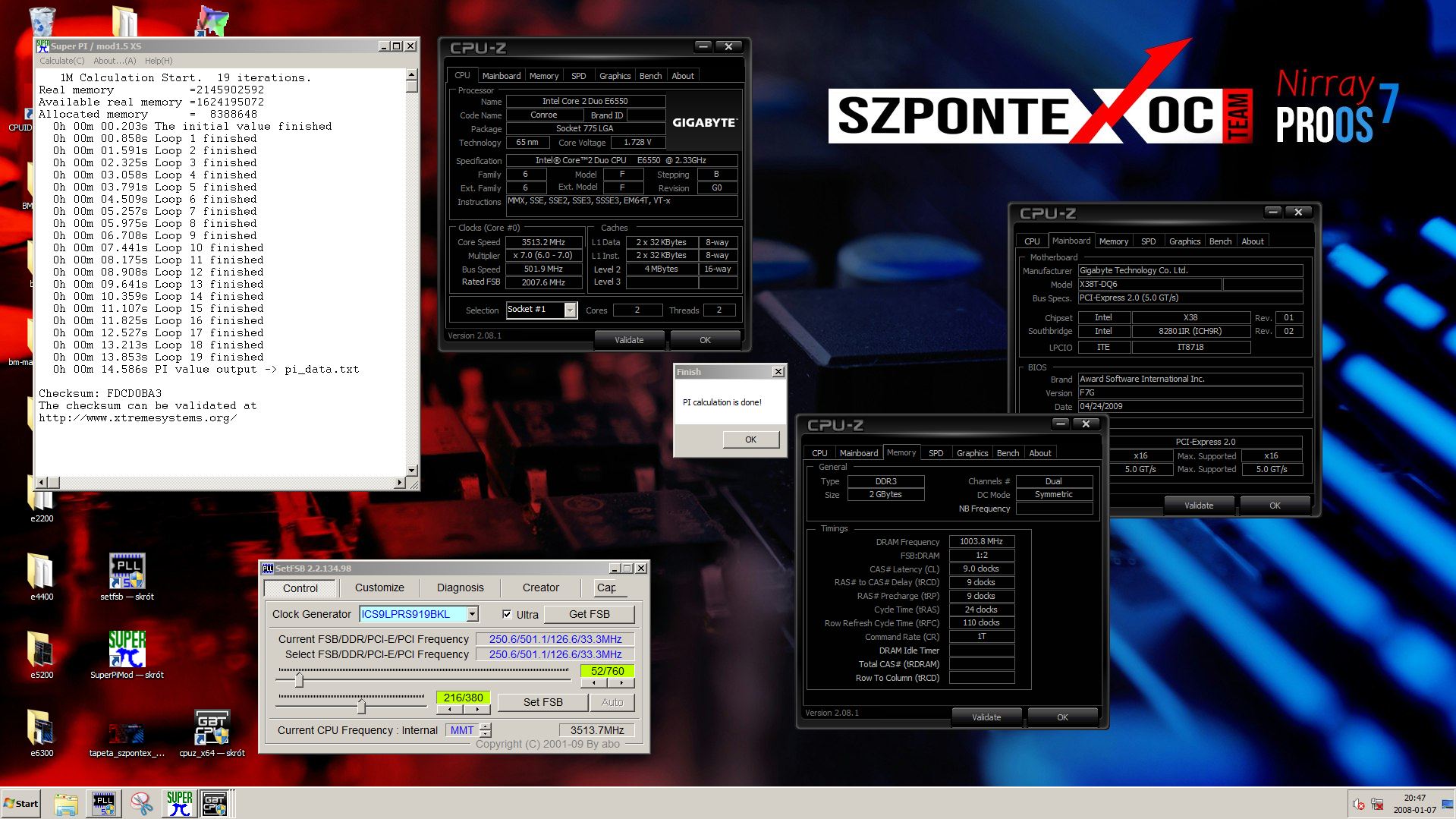This screenshot has width=1456, height=819.
Task: Launch the cpuz_x64 shortcut on desktop
Action: [x=212, y=732]
